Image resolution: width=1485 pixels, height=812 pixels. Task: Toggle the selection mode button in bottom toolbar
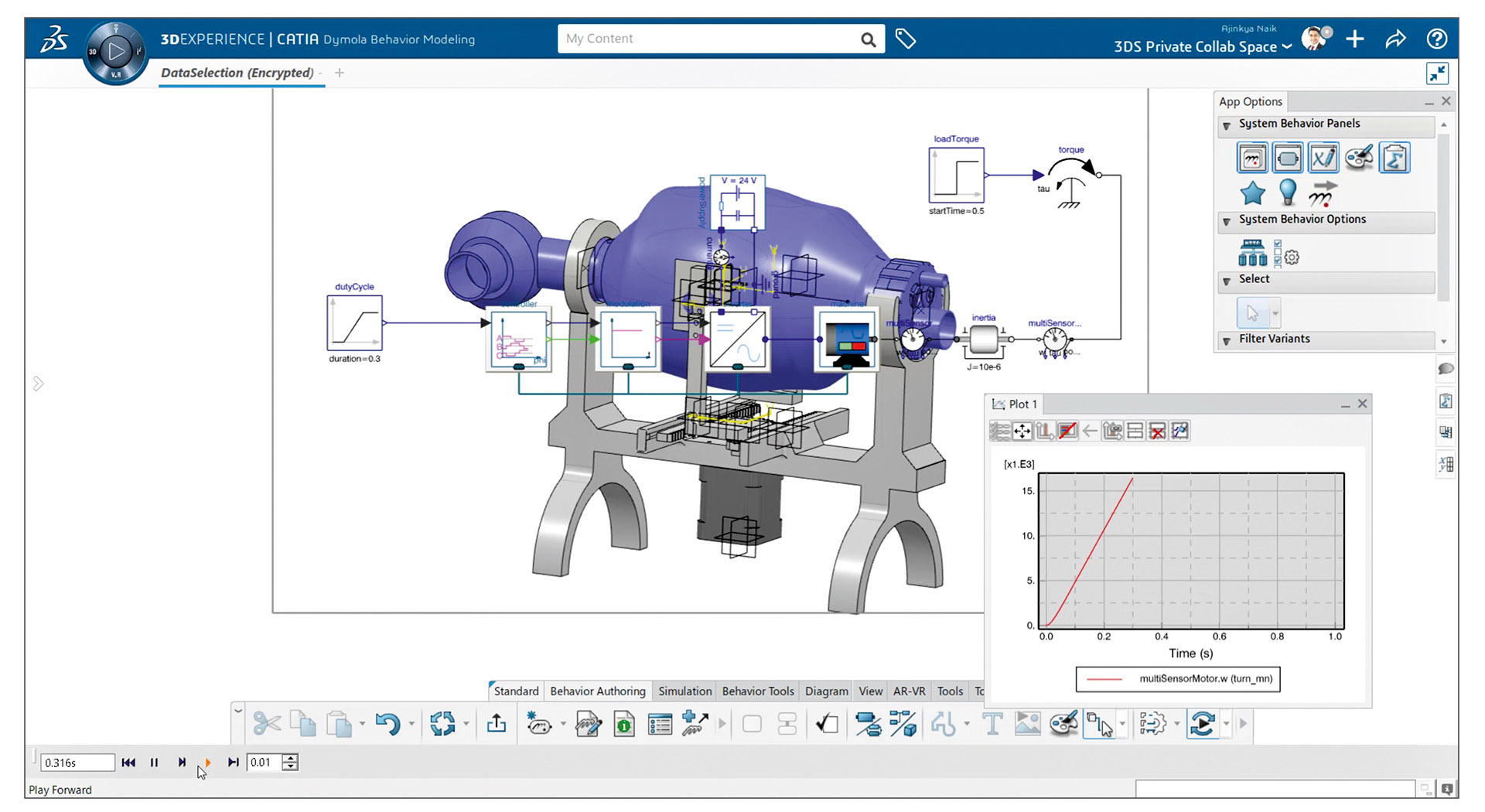coord(1099,724)
